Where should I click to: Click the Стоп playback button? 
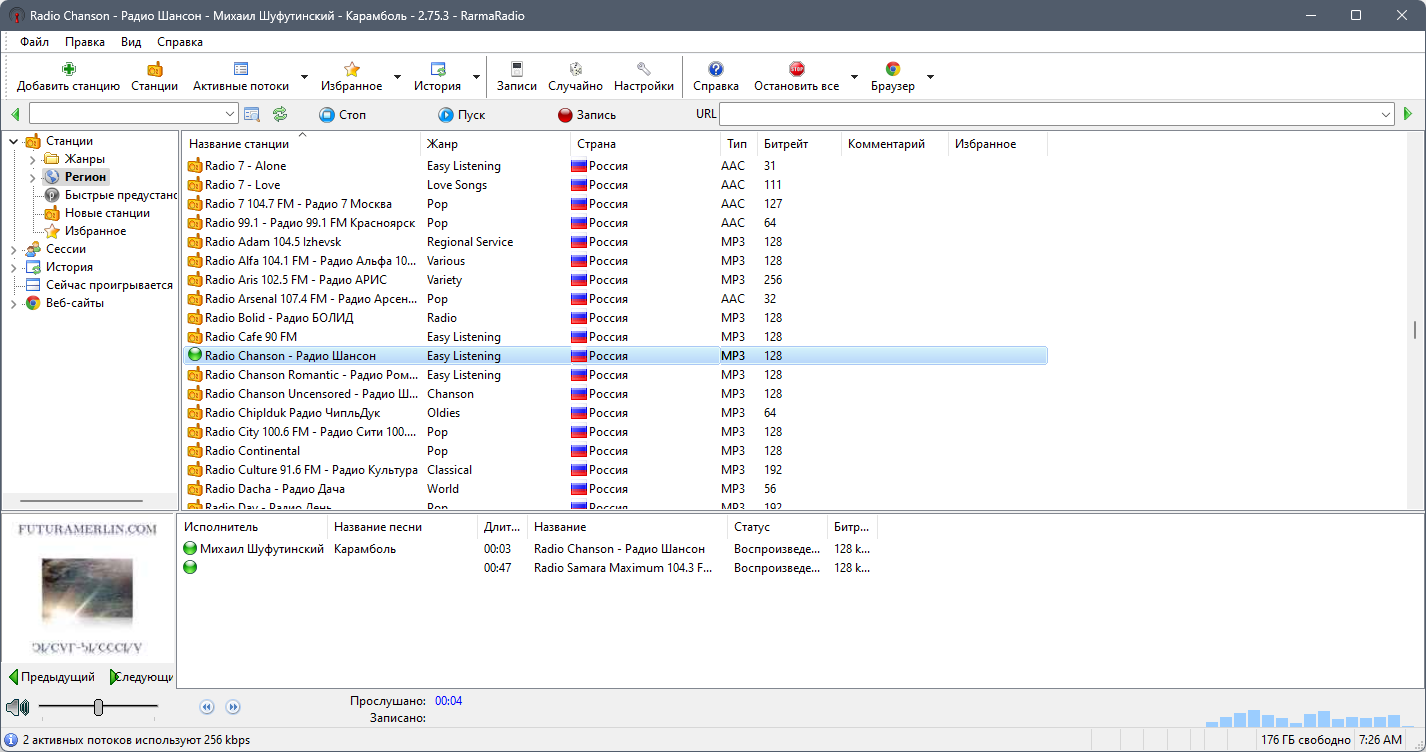342,115
